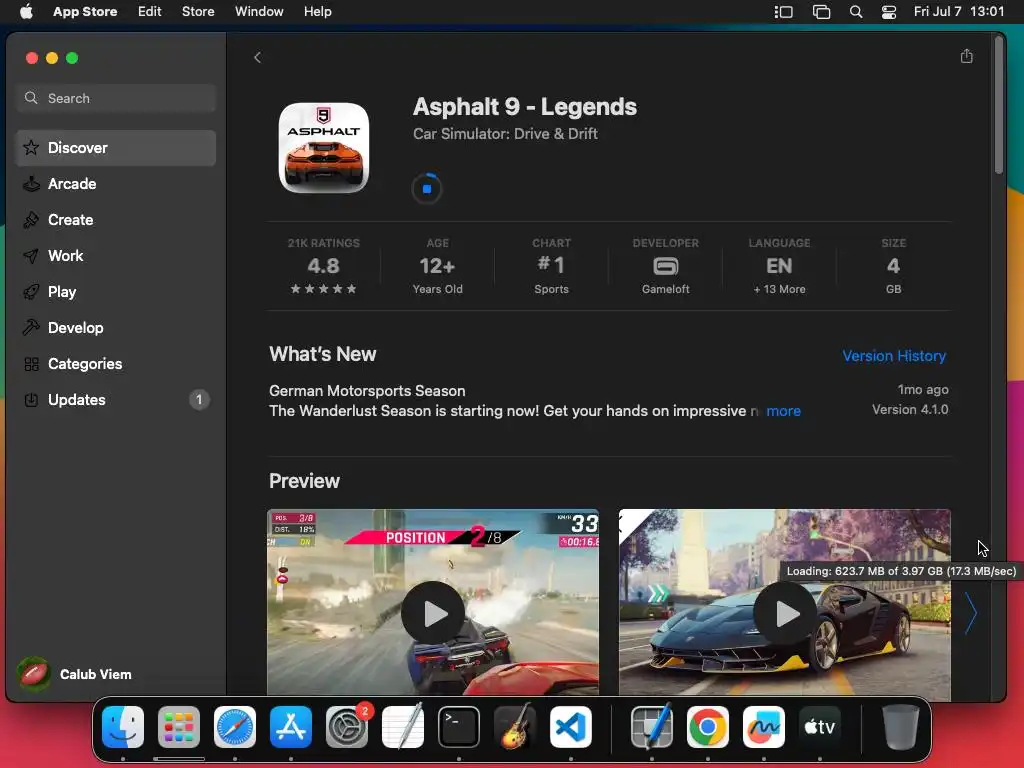Open Google Chrome from the Dock
Viewport: 1024px width, 768px height.
coord(708,727)
